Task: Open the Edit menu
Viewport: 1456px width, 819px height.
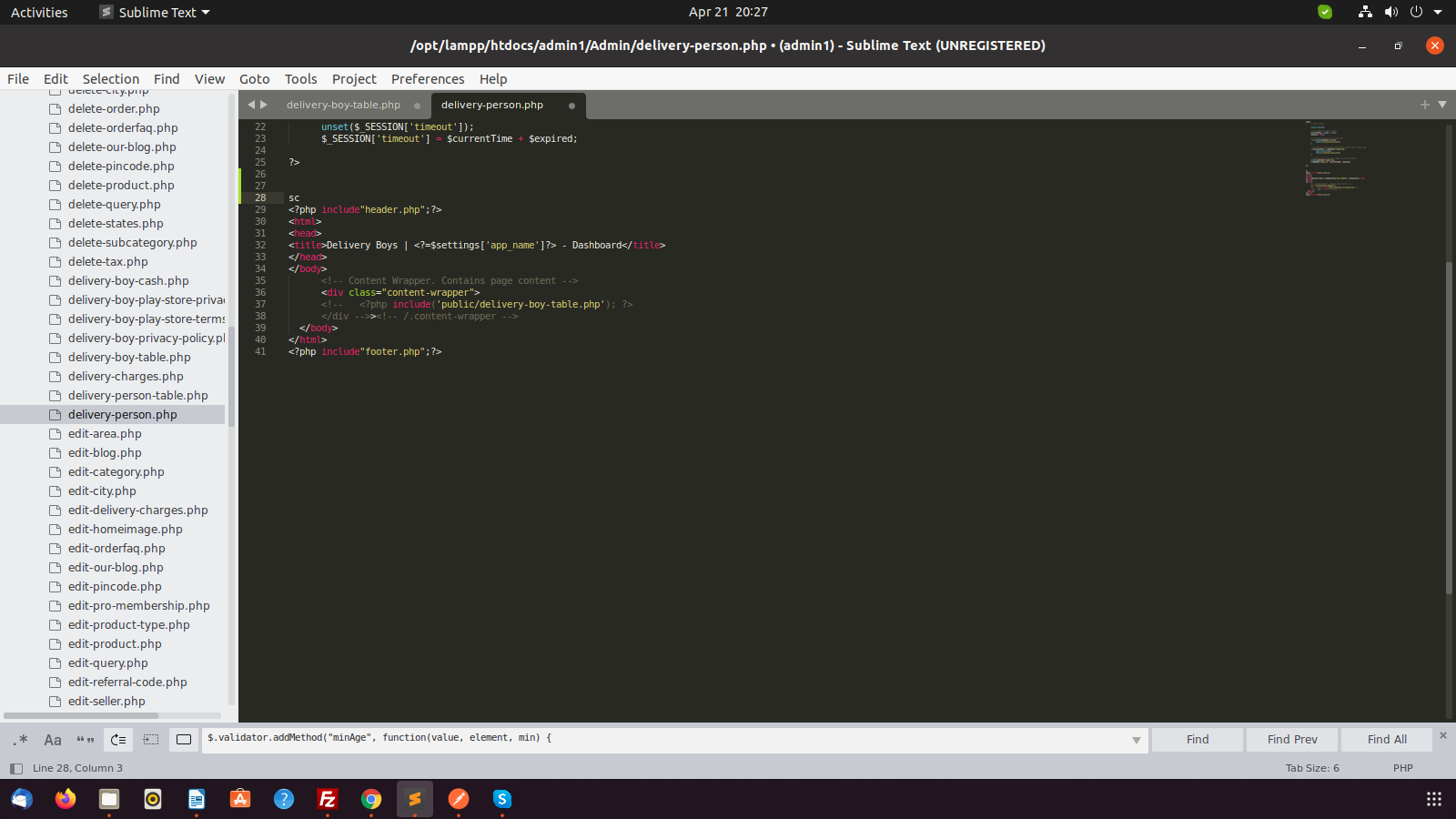Action: [56, 79]
